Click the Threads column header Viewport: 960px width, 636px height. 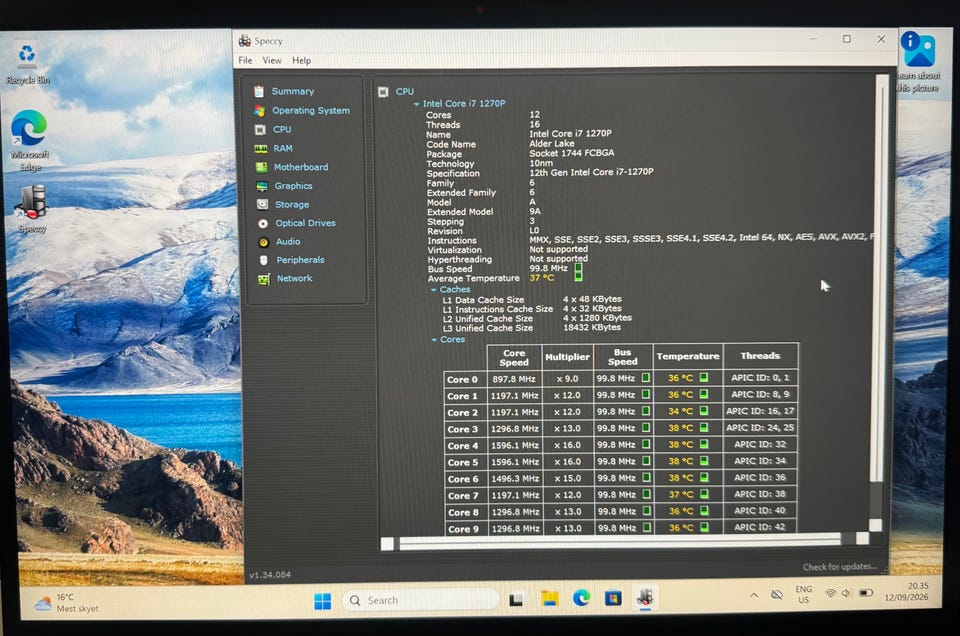click(x=760, y=356)
